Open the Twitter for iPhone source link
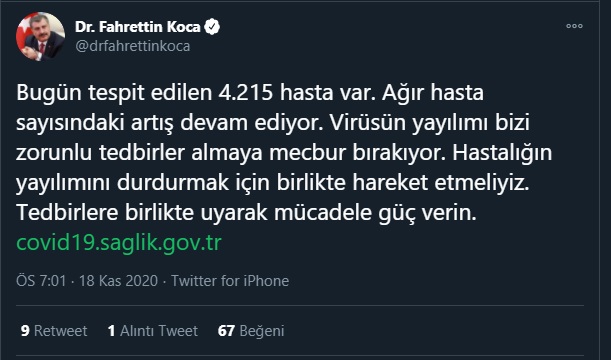Screen dimensions: 611x360 tap(230, 281)
